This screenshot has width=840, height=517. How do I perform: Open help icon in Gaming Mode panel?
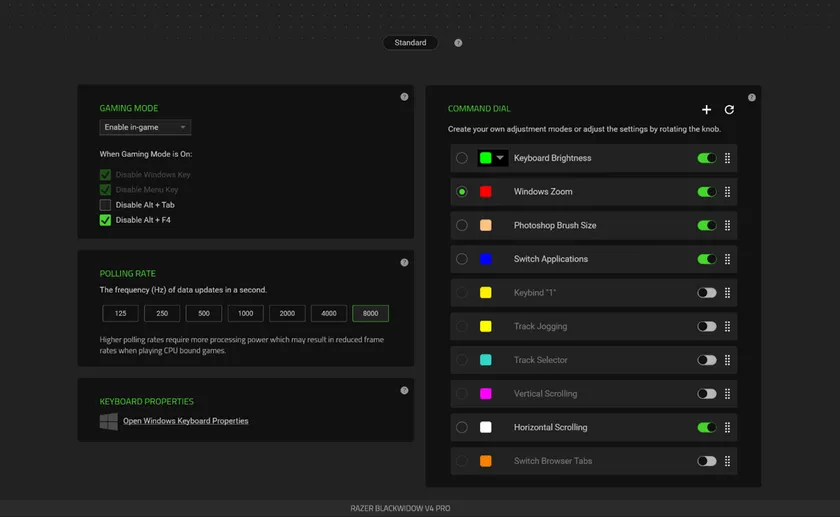pyautogui.click(x=404, y=97)
